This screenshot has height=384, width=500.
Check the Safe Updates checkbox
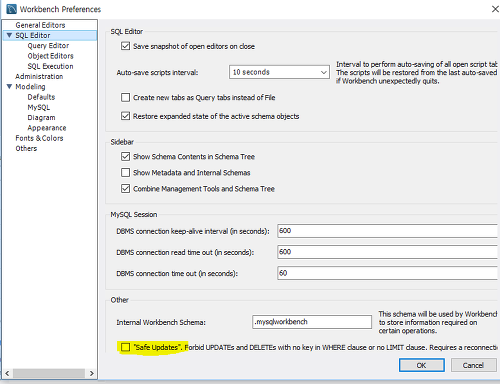[x=125, y=347]
